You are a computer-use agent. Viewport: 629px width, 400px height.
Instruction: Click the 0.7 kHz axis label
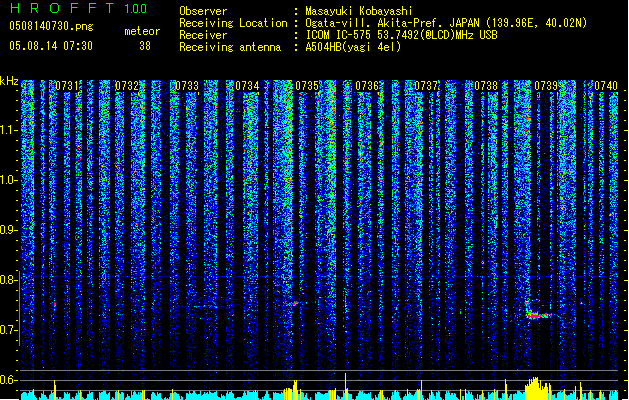[x=9, y=330]
